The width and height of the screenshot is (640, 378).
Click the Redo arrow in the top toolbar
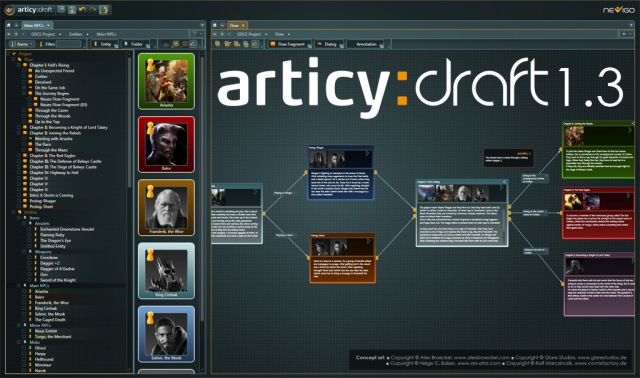(93, 9)
